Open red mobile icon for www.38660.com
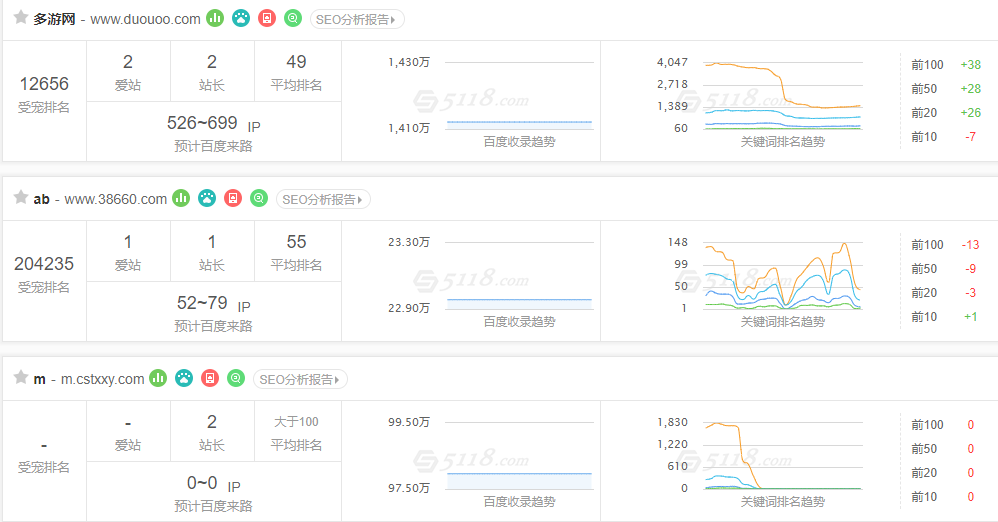 coord(233,199)
